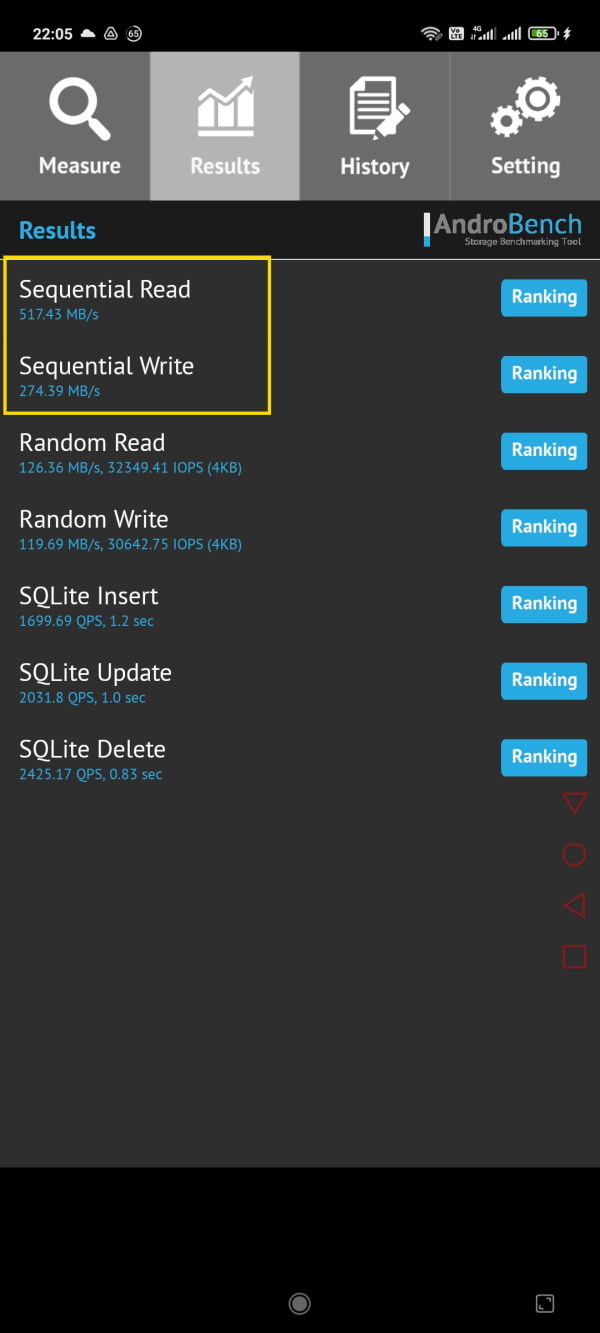Tap the battery indicator in status bar

click(x=544, y=33)
